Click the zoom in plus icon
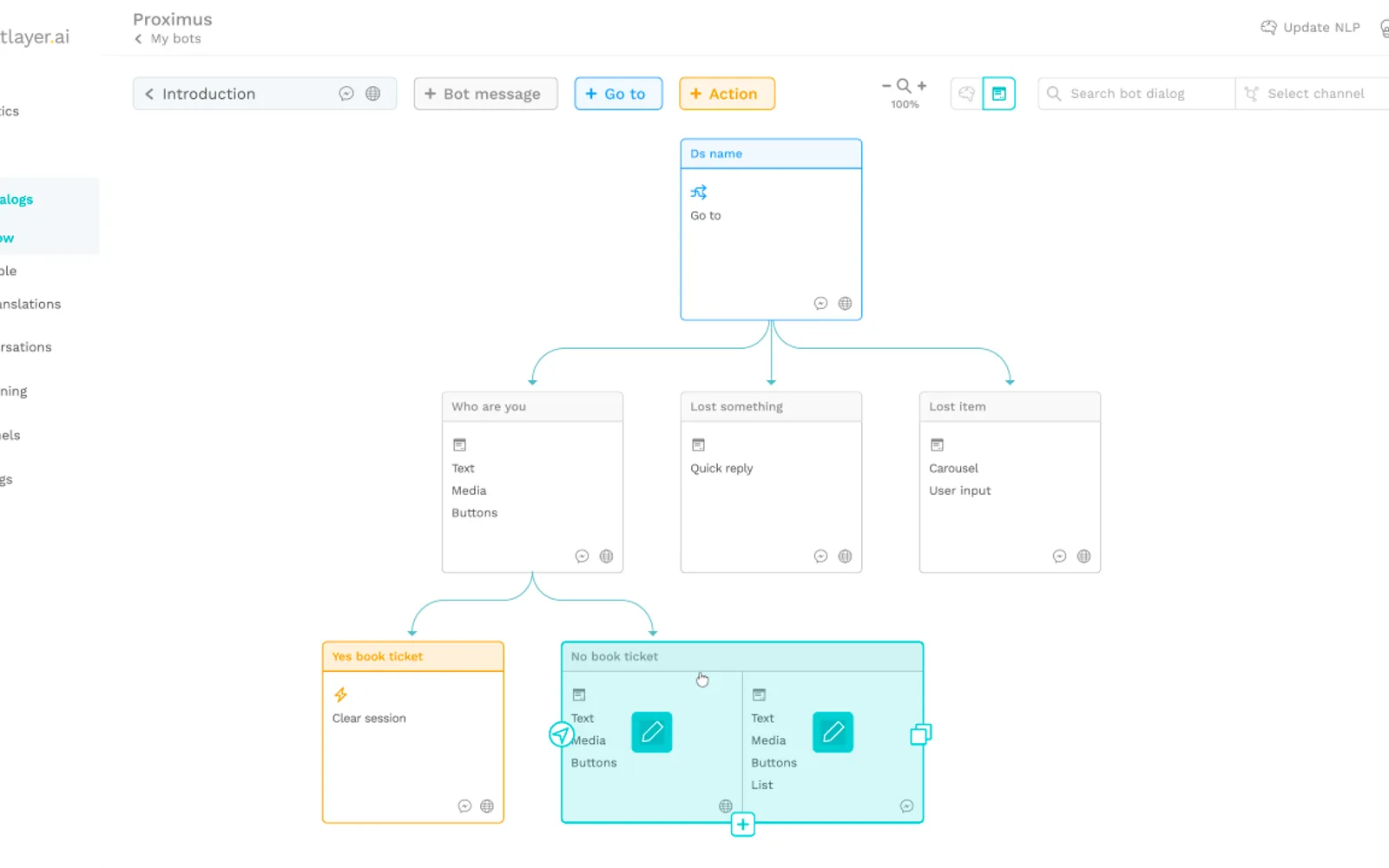Viewport: 1389px width, 868px height. (922, 86)
